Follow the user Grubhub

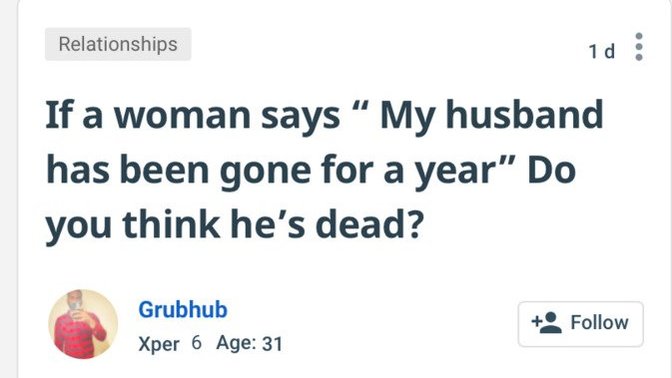click(581, 324)
